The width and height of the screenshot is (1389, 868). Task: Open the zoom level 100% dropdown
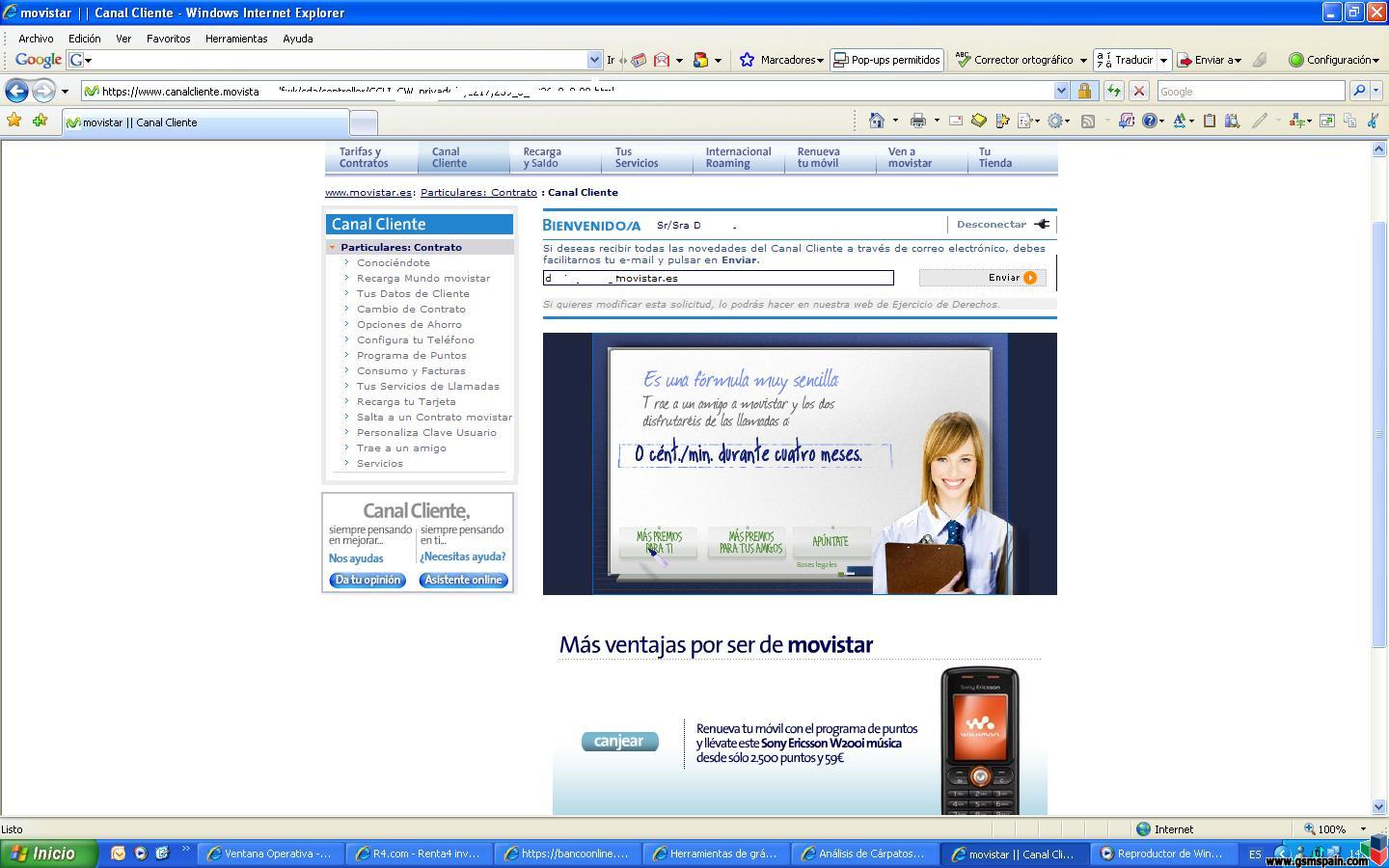tap(1363, 828)
